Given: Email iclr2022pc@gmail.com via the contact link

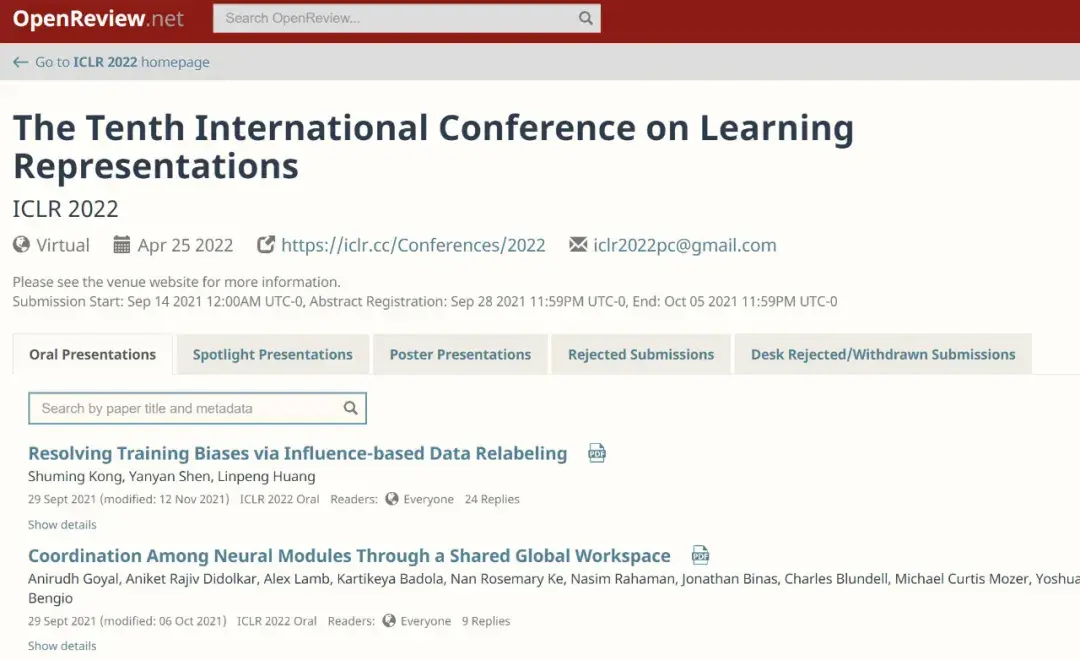Looking at the screenshot, I should click(x=685, y=244).
